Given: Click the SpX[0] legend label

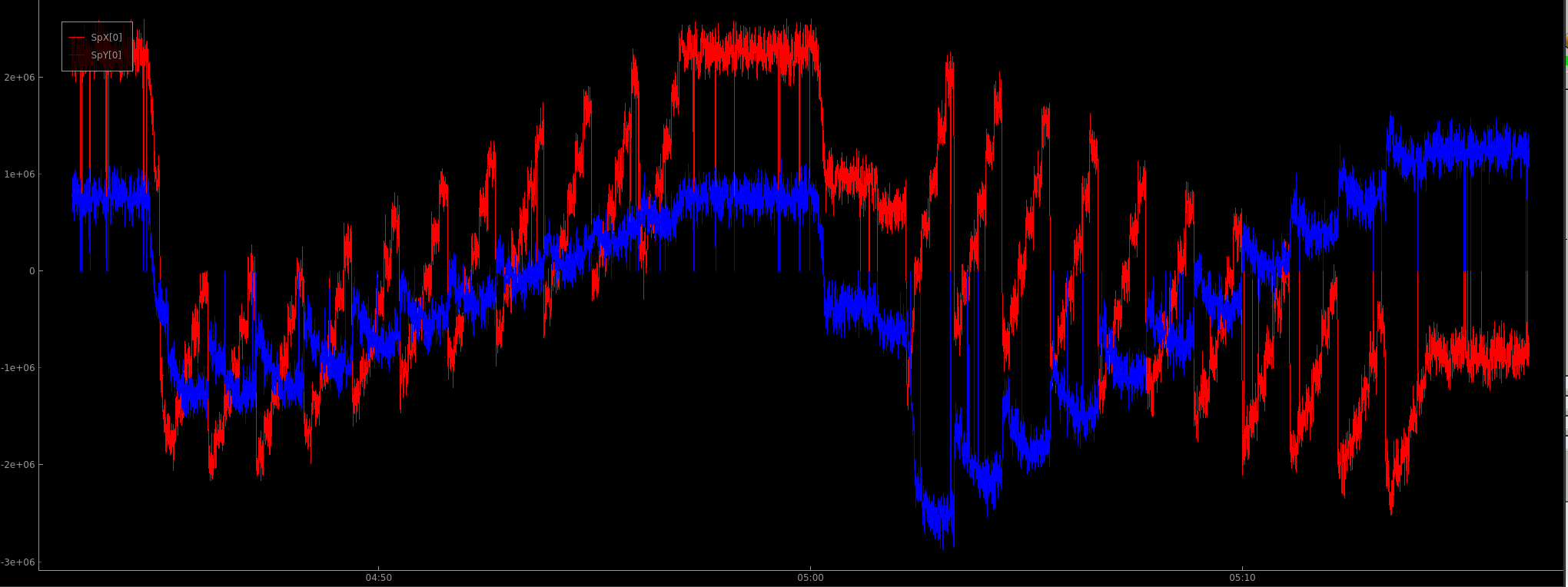Looking at the screenshot, I should coord(106,38).
